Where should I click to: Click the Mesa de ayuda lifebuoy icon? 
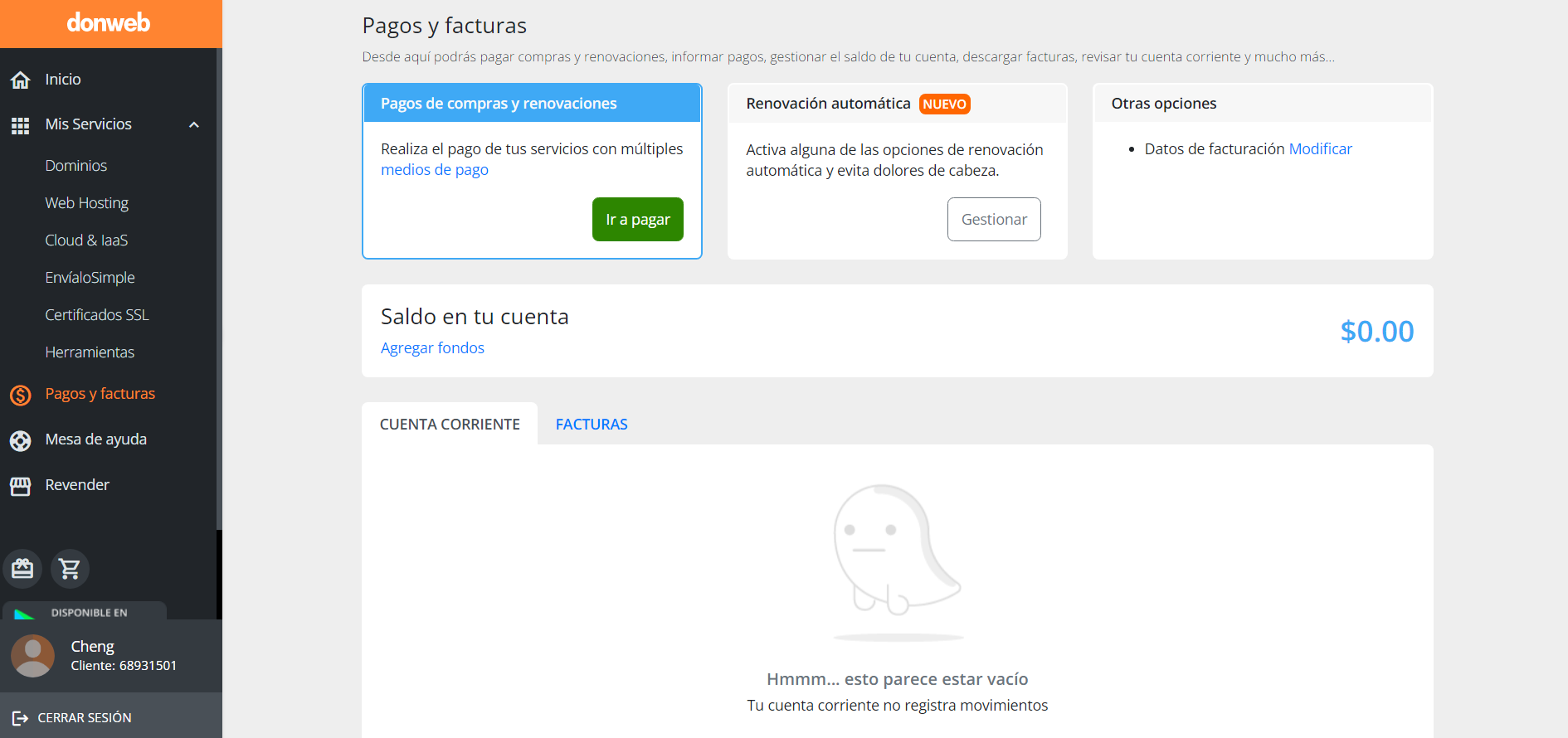21,440
